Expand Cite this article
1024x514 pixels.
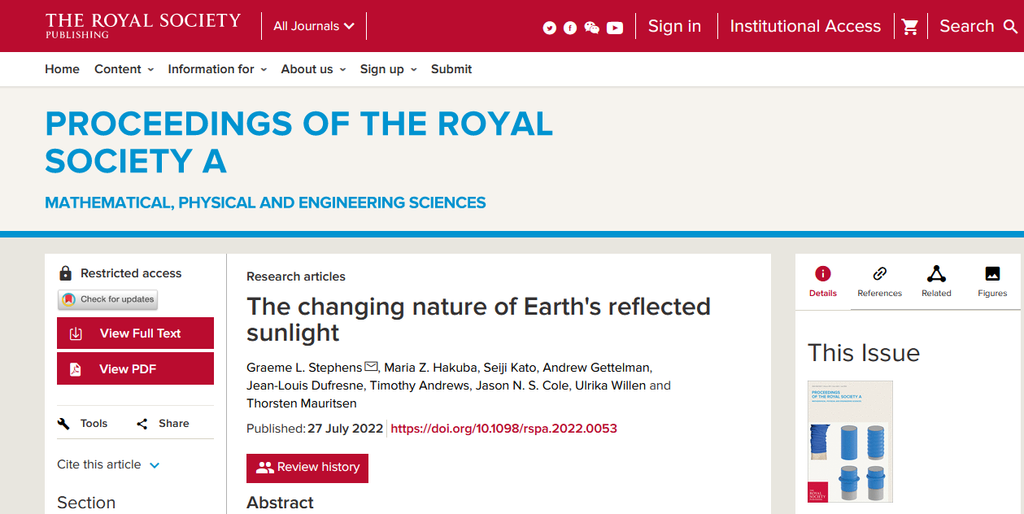pos(108,464)
